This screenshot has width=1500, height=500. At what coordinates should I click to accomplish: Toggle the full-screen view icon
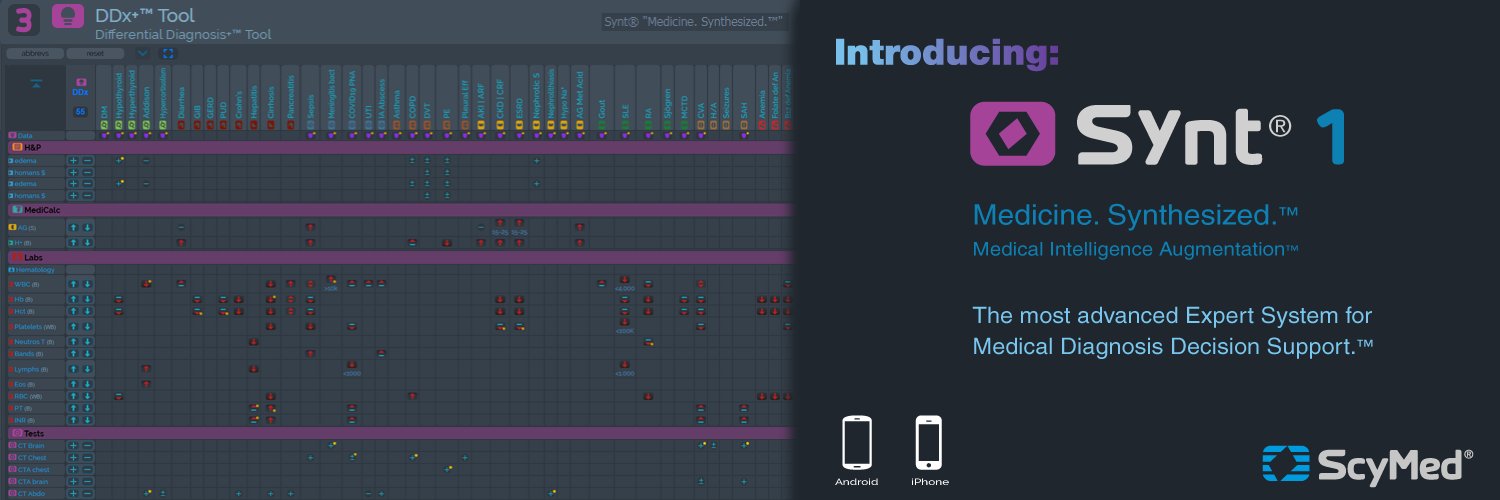point(168,53)
